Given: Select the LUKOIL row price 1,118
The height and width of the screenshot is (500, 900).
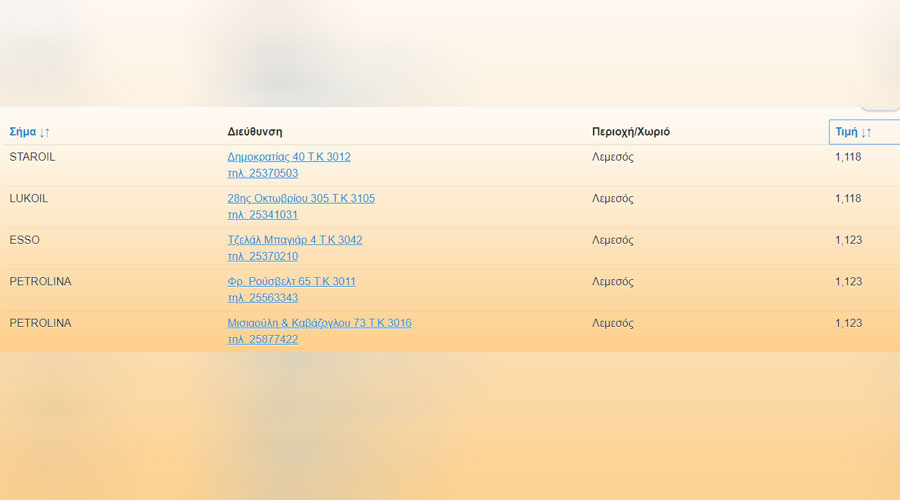Looking at the screenshot, I should 848,199.
